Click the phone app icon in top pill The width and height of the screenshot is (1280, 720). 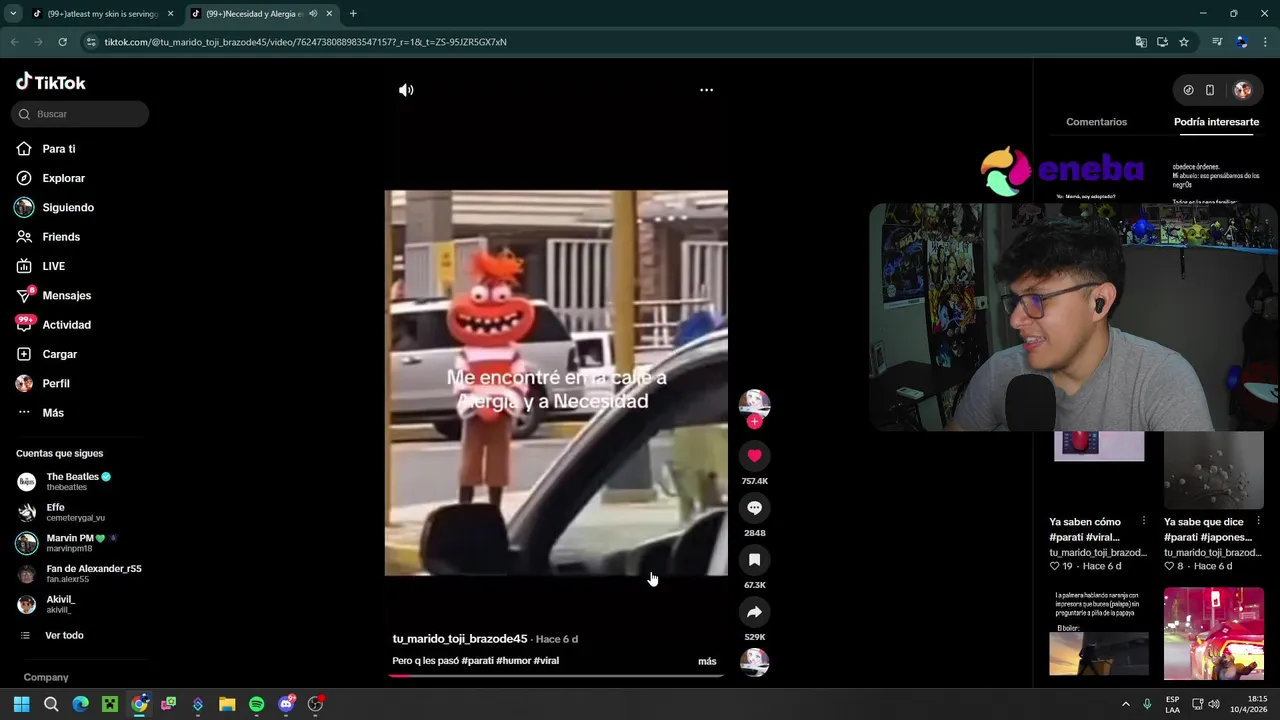tap(1210, 90)
